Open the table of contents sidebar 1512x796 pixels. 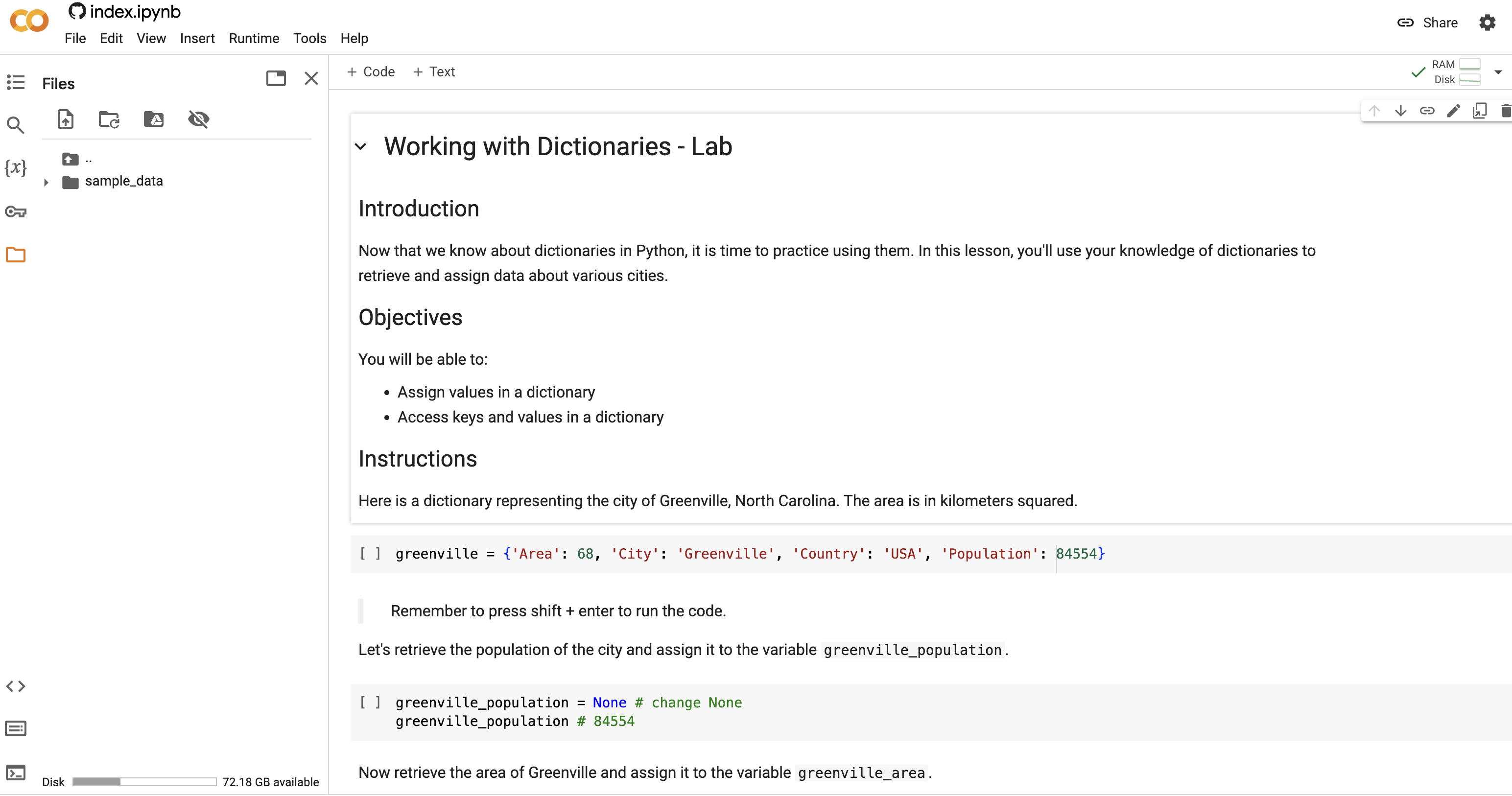click(x=15, y=83)
